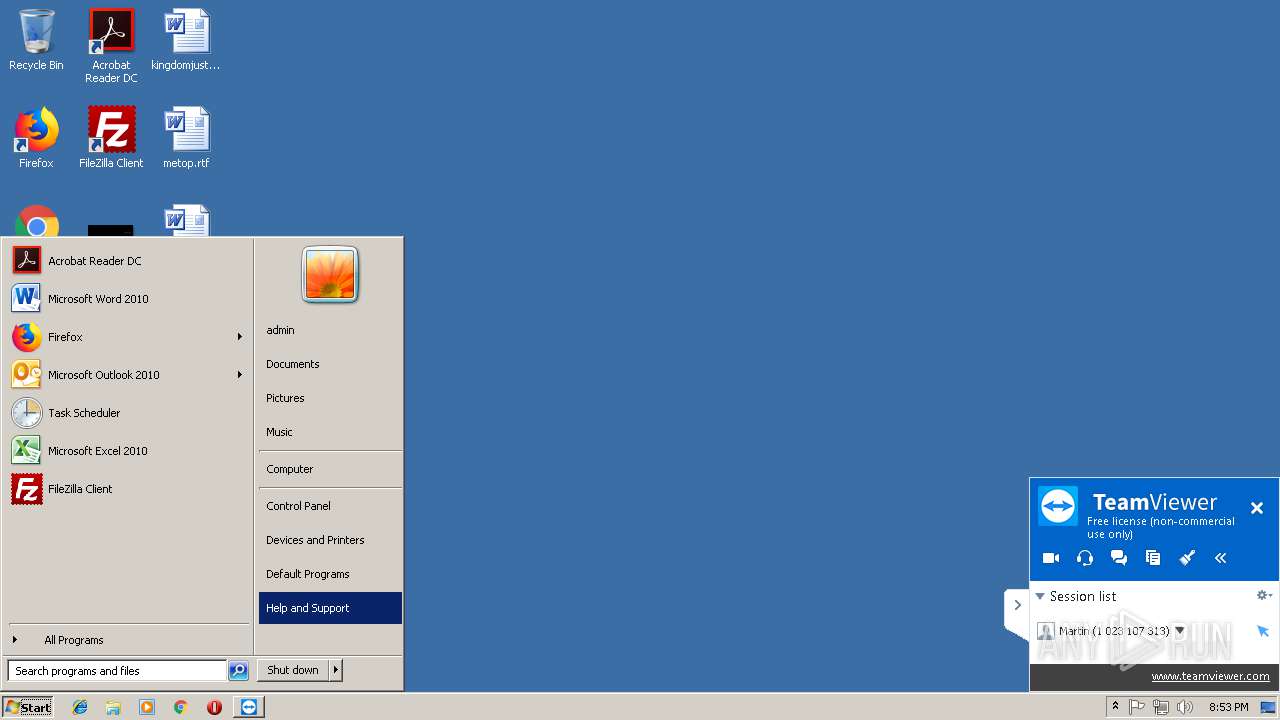This screenshot has width=1280, height=720.
Task: Launch Task Scheduler from Start menu
Action: click(x=128, y=413)
